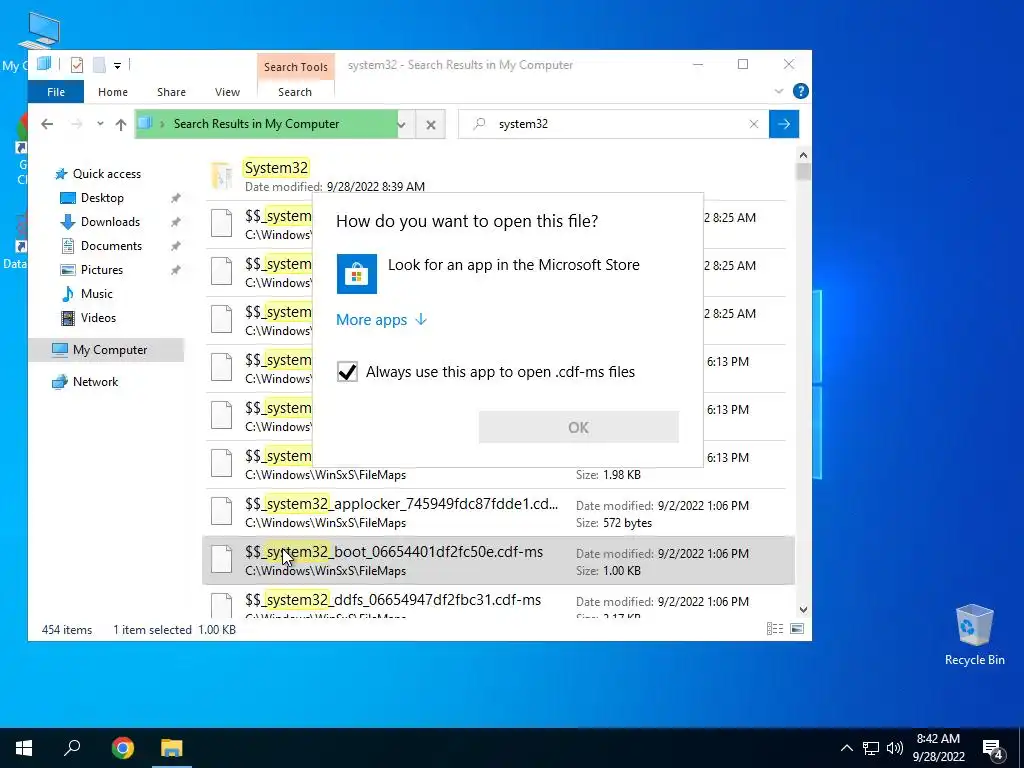The height and width of the screenshot is (768, 1024).
Task: Stop loading with the address bar X
Action: coord(431,124)
